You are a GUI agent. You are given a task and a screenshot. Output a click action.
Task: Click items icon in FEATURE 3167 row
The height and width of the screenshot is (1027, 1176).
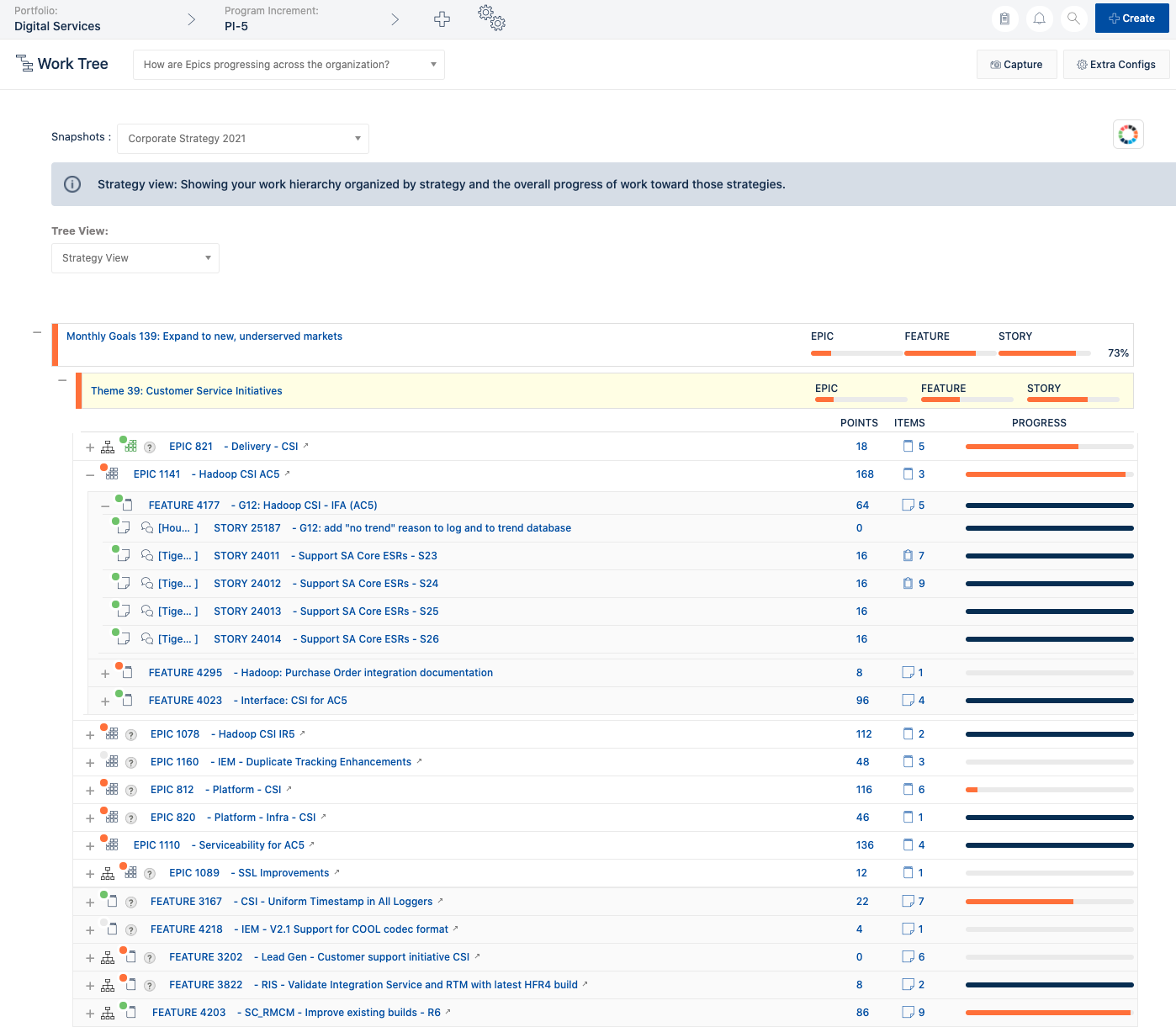coord(908,902)
